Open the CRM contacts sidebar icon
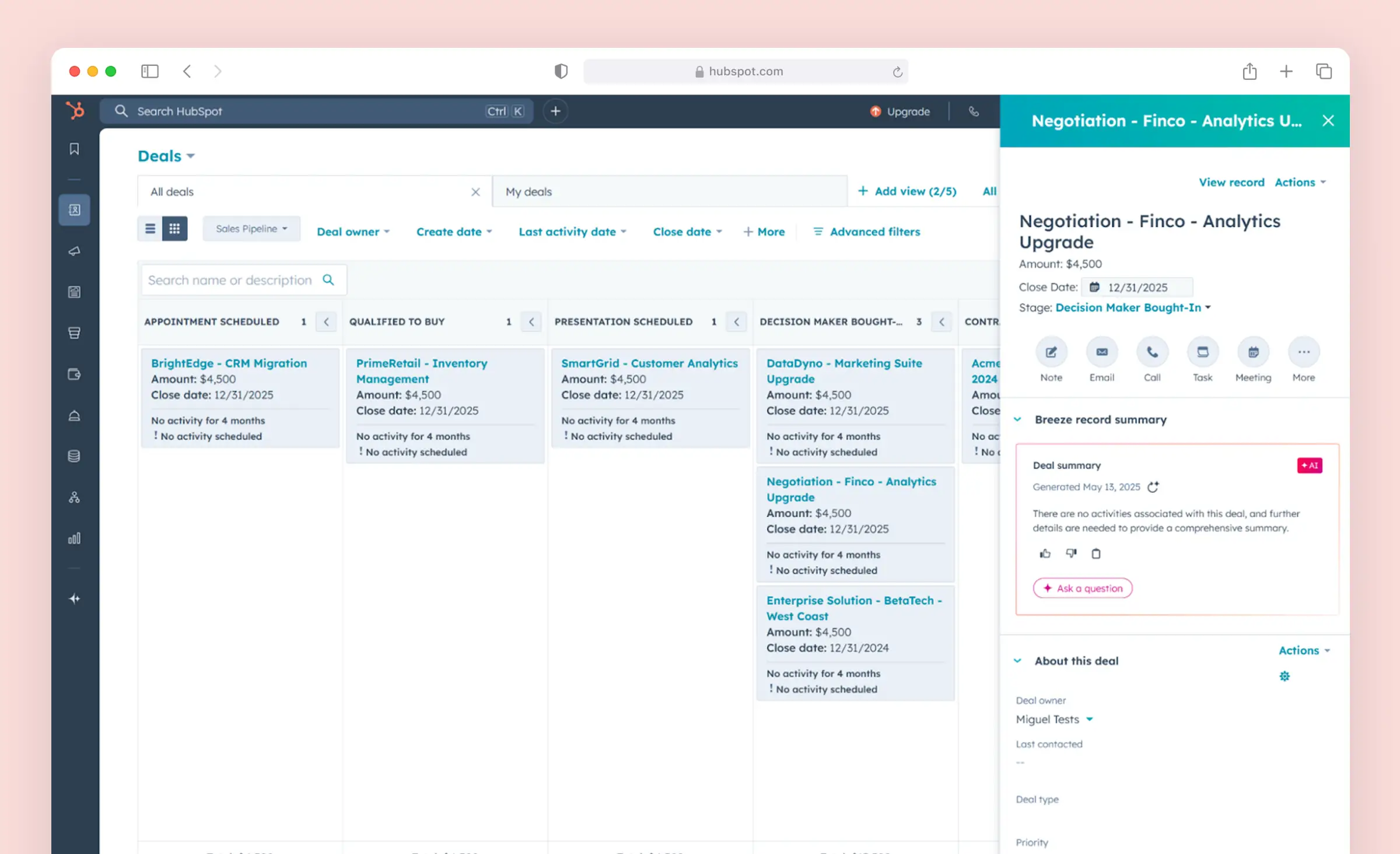1400x854 pixels. [74, 210]
